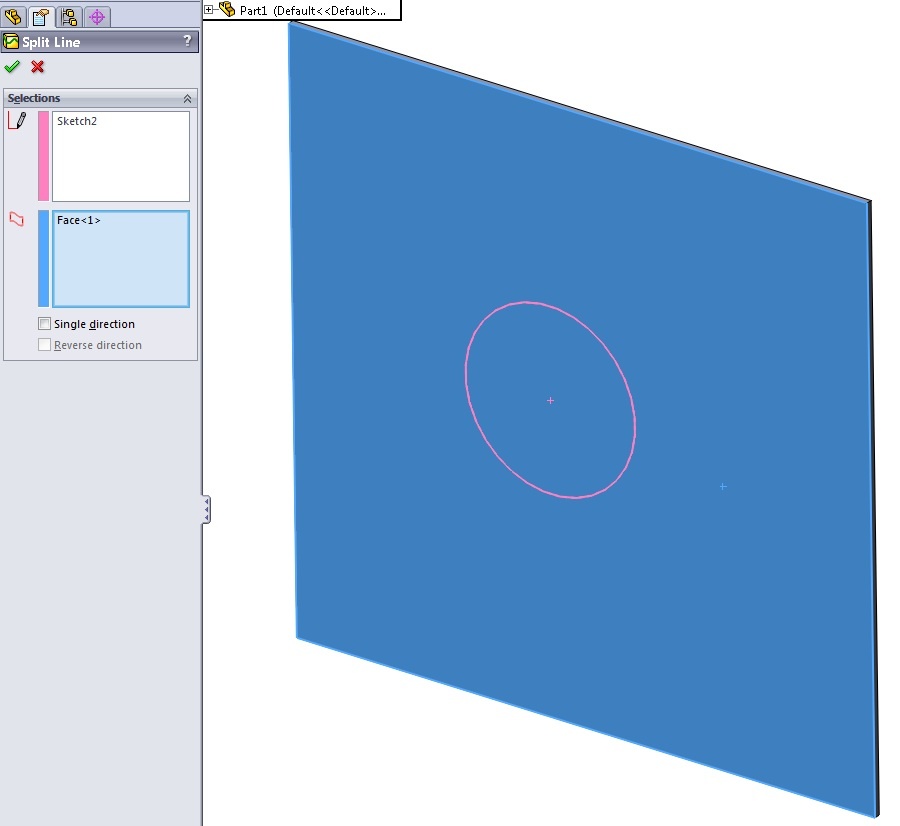Switch to the PropertyManager tab
This screenshot has height=826, width=900.
(x=41, y=17)
